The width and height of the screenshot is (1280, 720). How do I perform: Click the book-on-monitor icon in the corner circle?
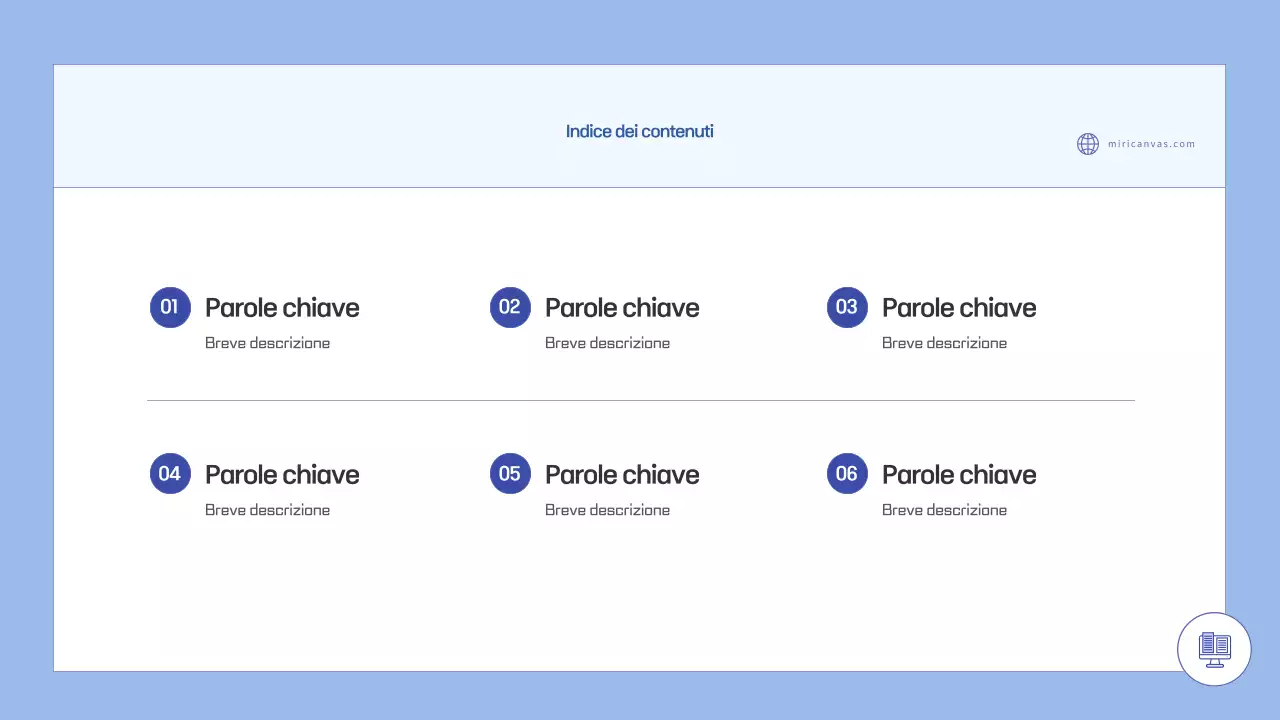click(1215, 649)
